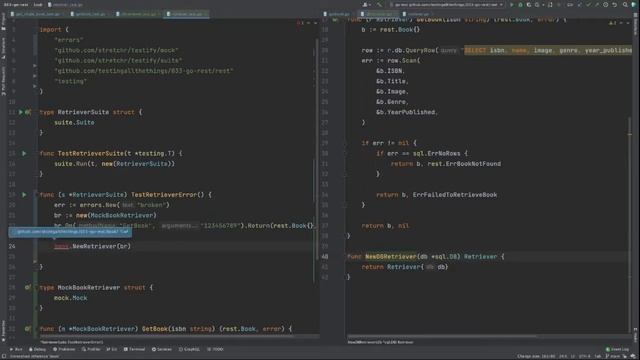Image resolution: width=640 pixels, height=360 pixels.
Task: Click the right editor breadcrumb at bottom
Action: pyautogui.click(x=380, y=342)
